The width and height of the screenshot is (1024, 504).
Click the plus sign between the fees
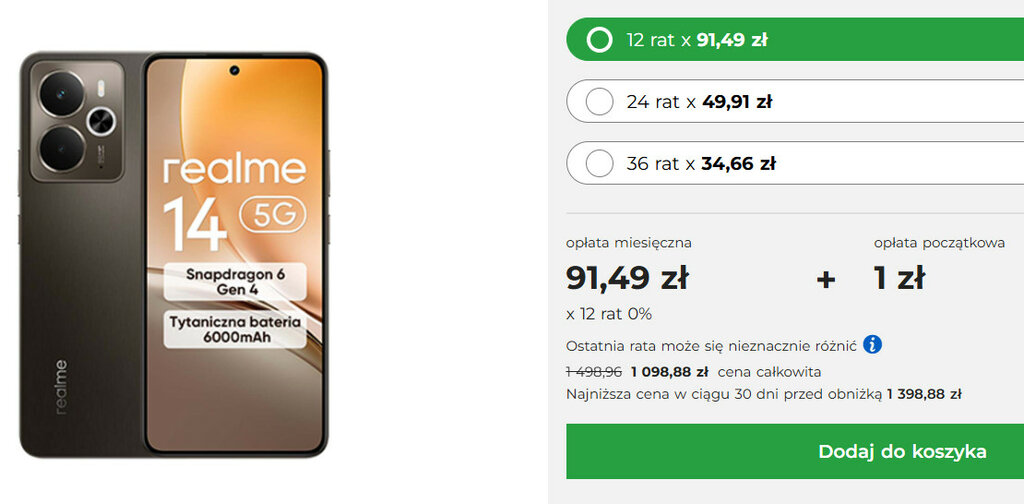pos(826,279)
